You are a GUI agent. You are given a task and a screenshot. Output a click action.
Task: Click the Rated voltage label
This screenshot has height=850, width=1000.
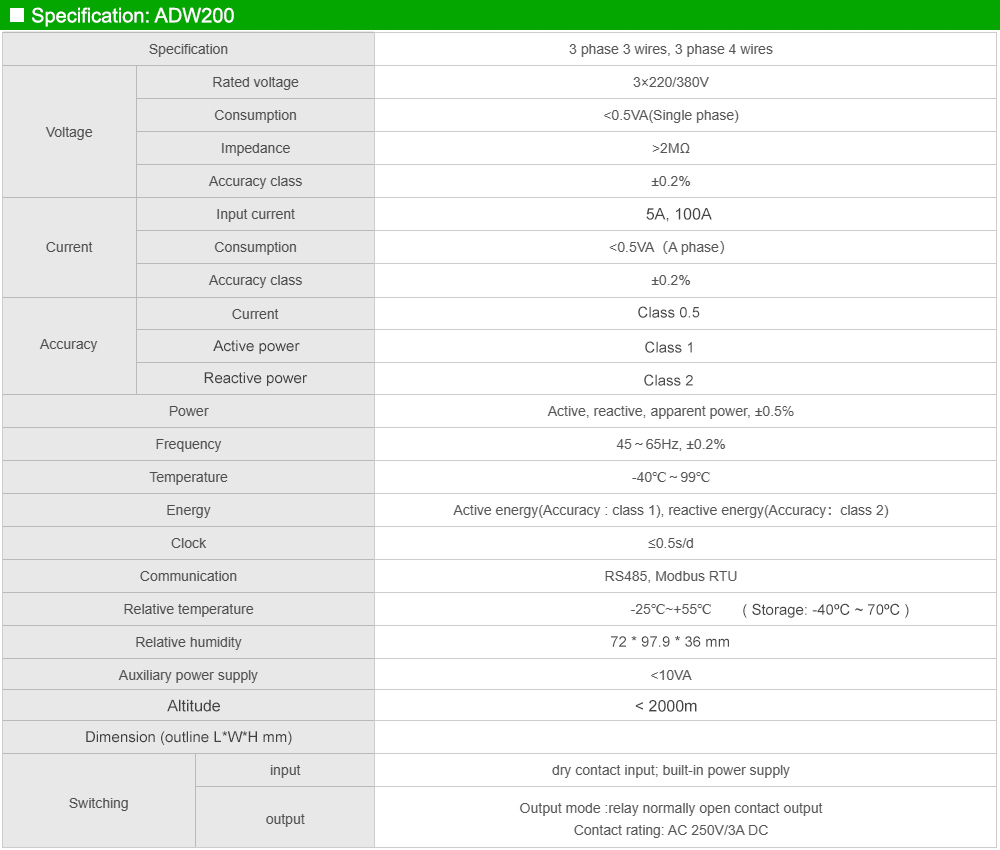(x=255, y=82)
